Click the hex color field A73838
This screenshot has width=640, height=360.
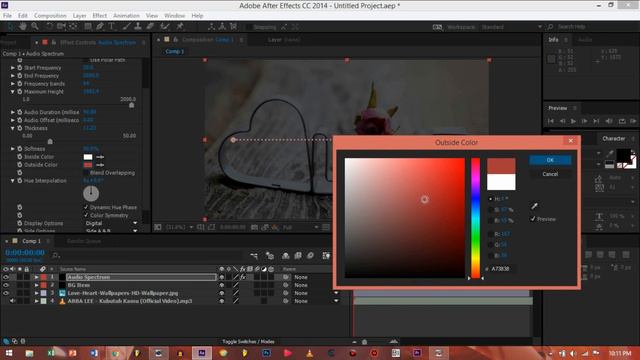click(502, 269)
